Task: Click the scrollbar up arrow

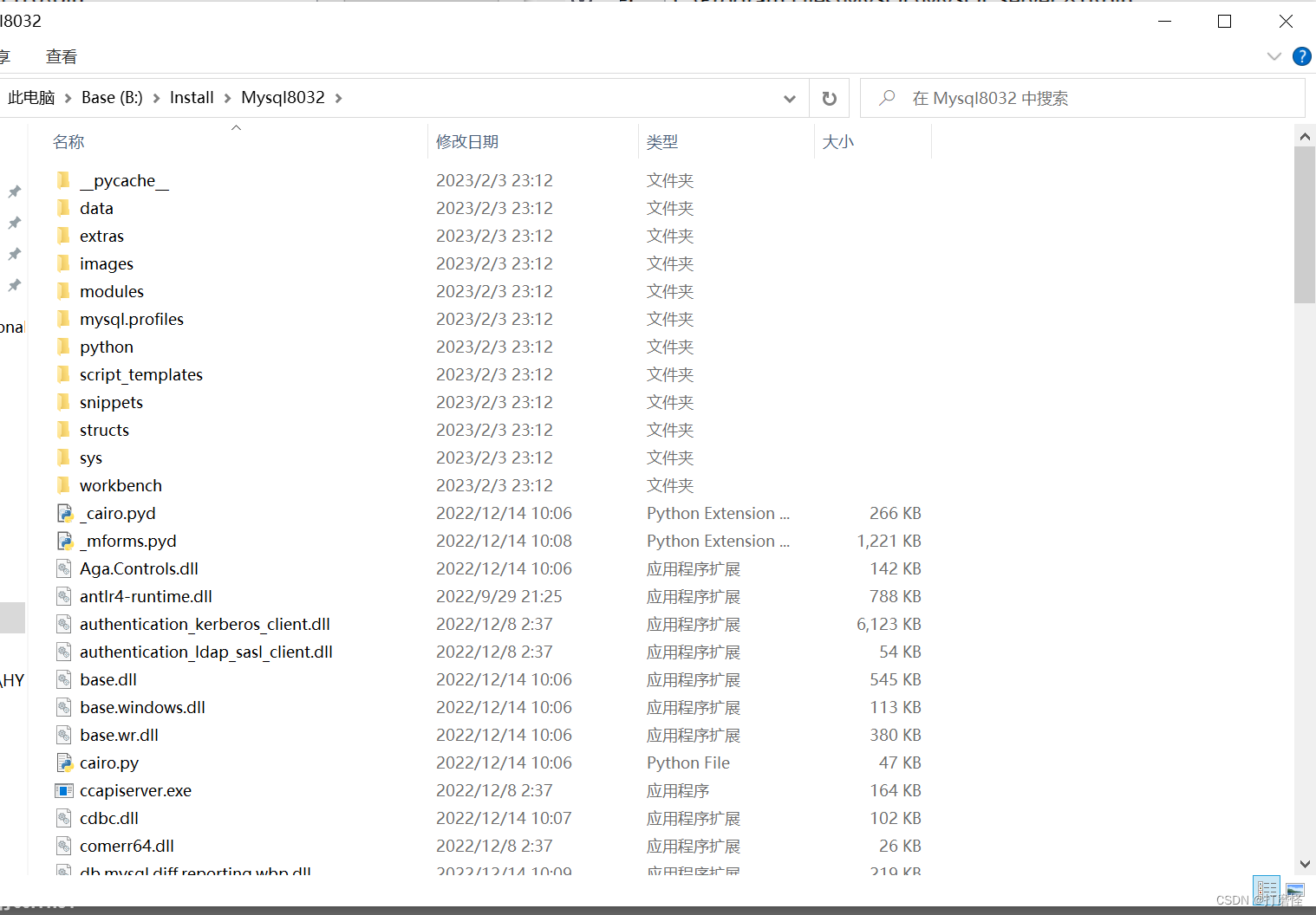Action: click(1305, 136)
